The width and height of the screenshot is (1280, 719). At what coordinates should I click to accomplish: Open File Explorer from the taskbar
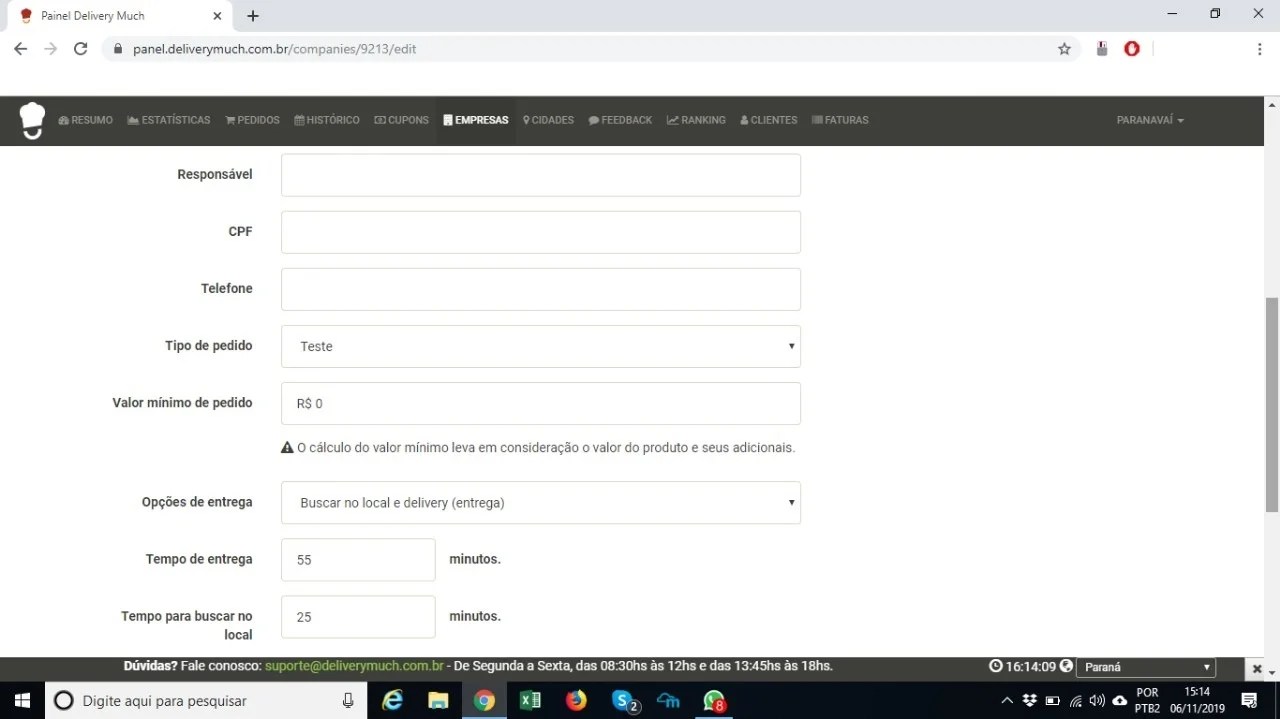pos(438,701)
